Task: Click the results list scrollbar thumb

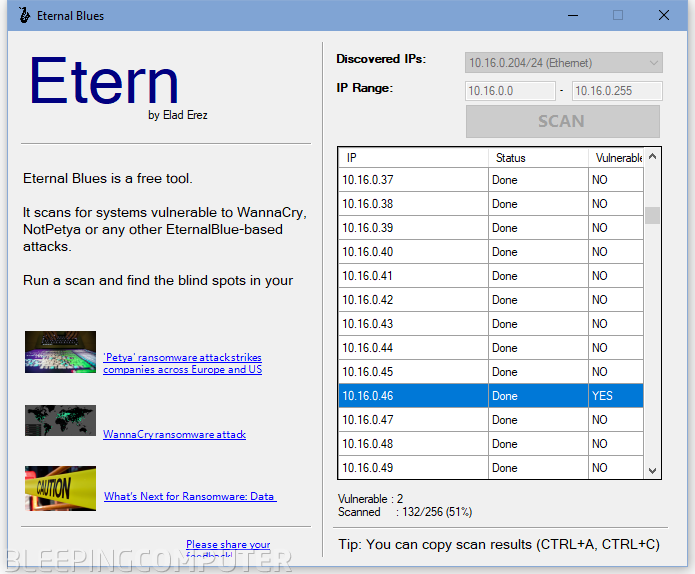Action: (x=652, y=215)
